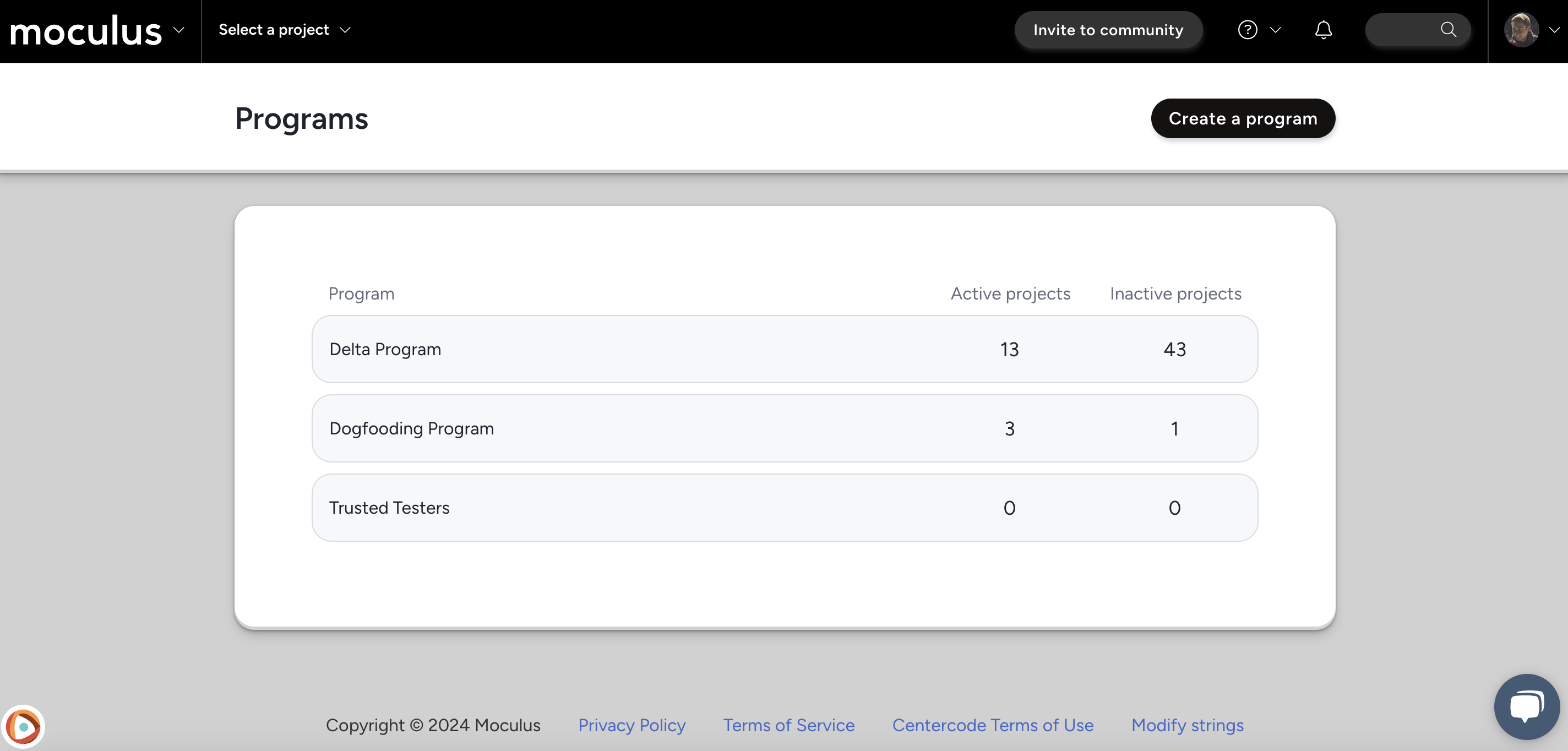The height and width of the screenshot is (751, 1568).
Task: Open the chat bubble widget
Action: (1526, 706)
